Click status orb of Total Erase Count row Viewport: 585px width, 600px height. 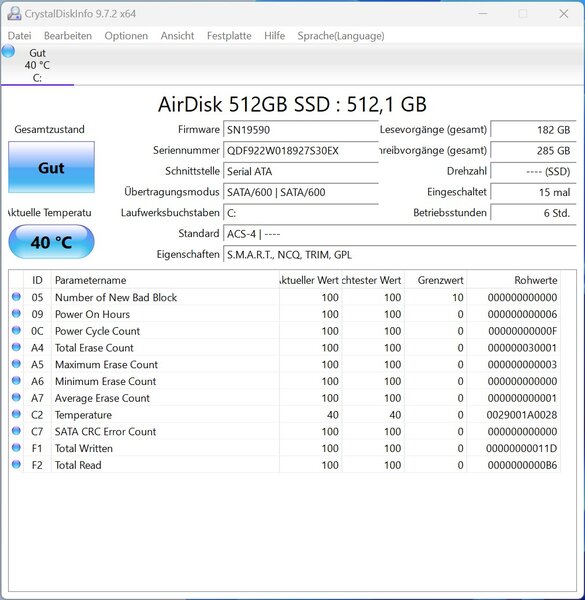[16, 347]
